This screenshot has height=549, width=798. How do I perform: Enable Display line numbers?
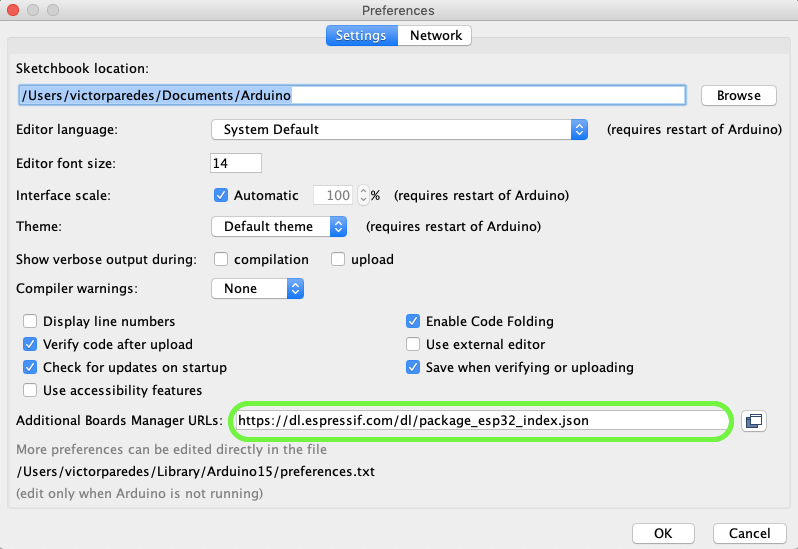coord(30,321)
